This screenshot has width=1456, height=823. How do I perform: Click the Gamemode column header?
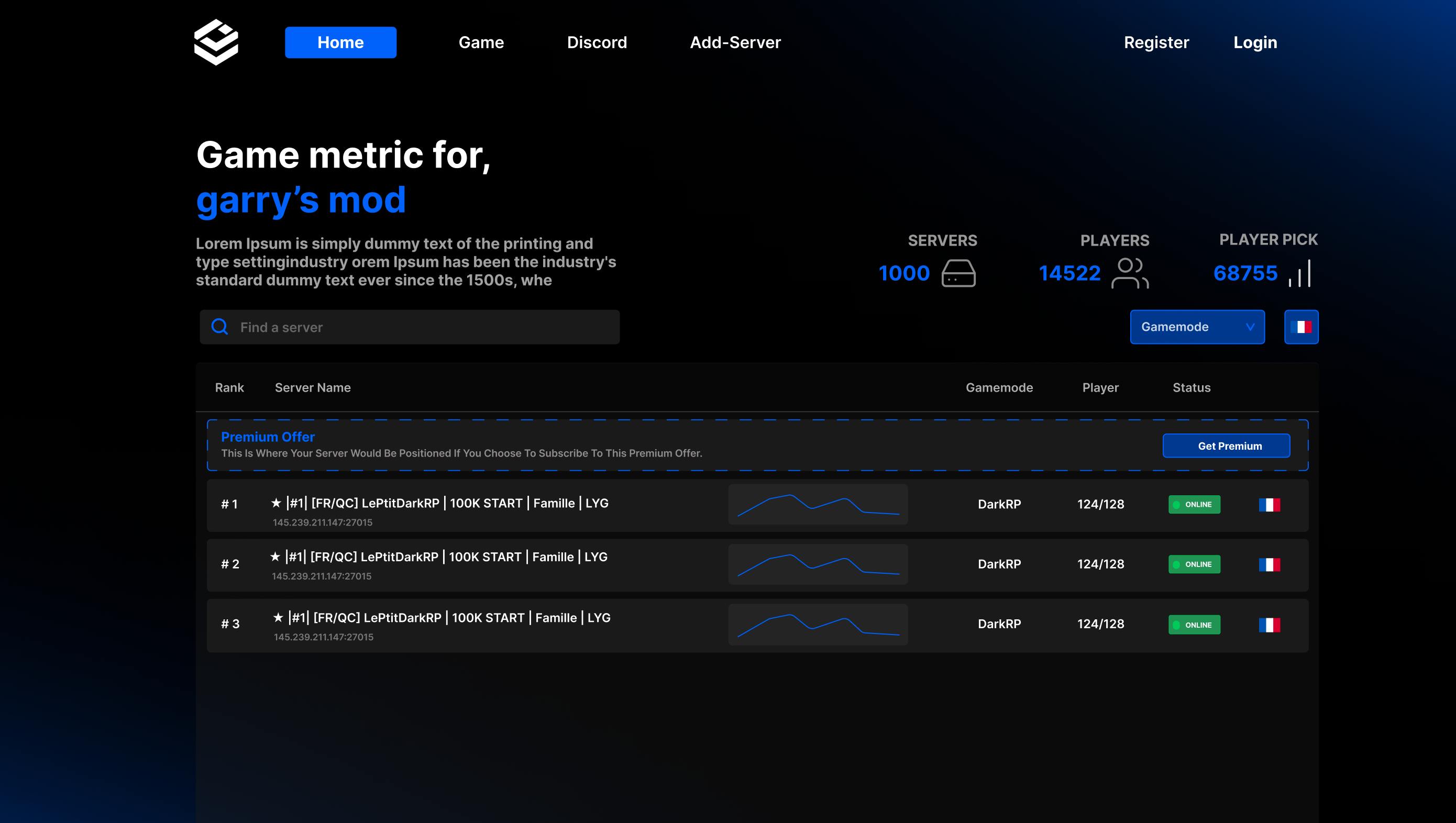(x=999, y=388)
